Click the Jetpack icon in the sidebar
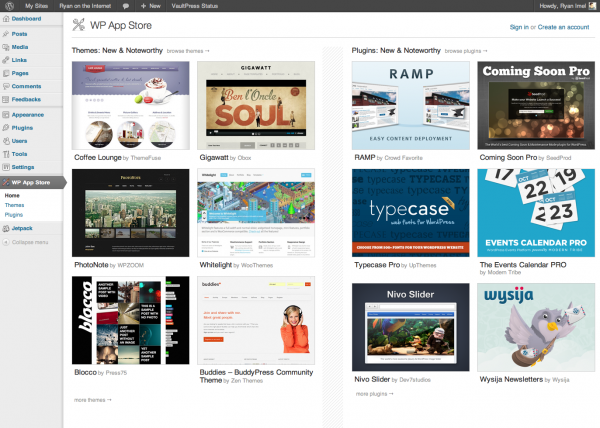600x428 pixels. [x=7, y=229]
